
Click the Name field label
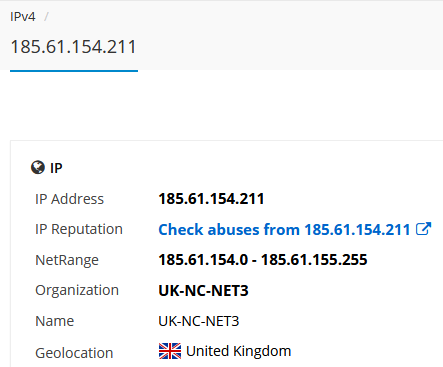pos(55,321)
